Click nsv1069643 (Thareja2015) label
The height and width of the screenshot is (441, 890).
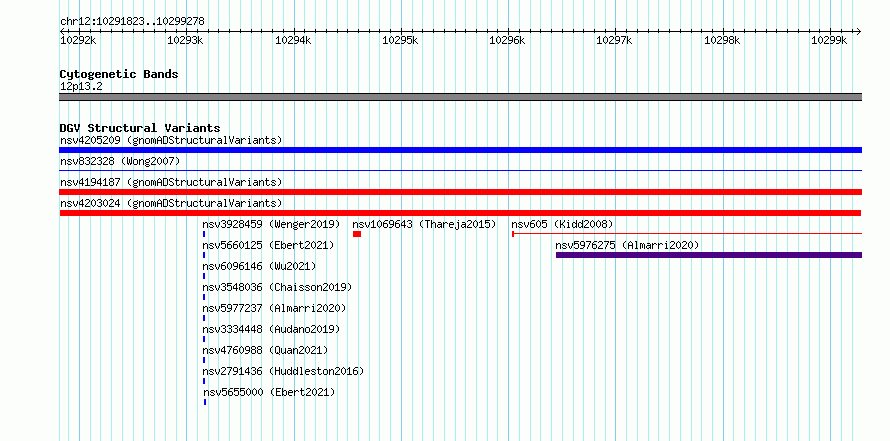(424, 224)
